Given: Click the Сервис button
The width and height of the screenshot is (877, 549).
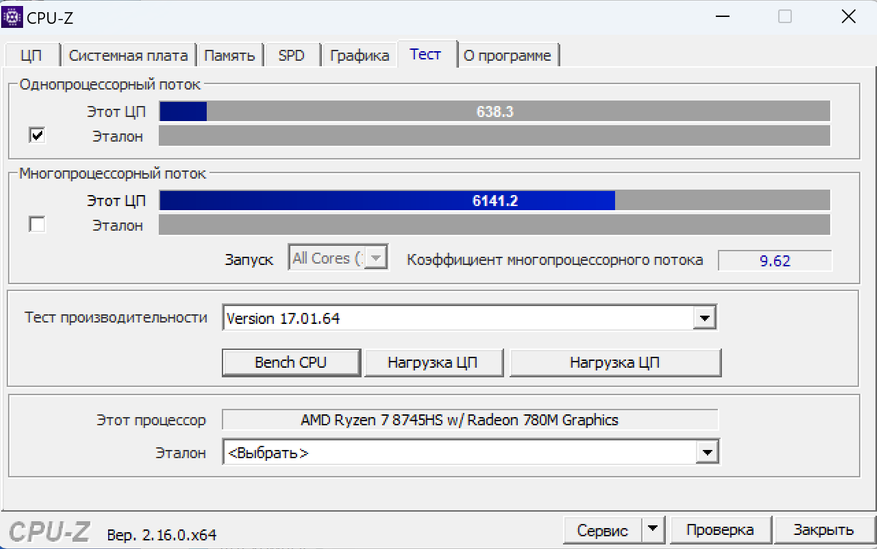Looking at the screenshot, I should point(602,530).
